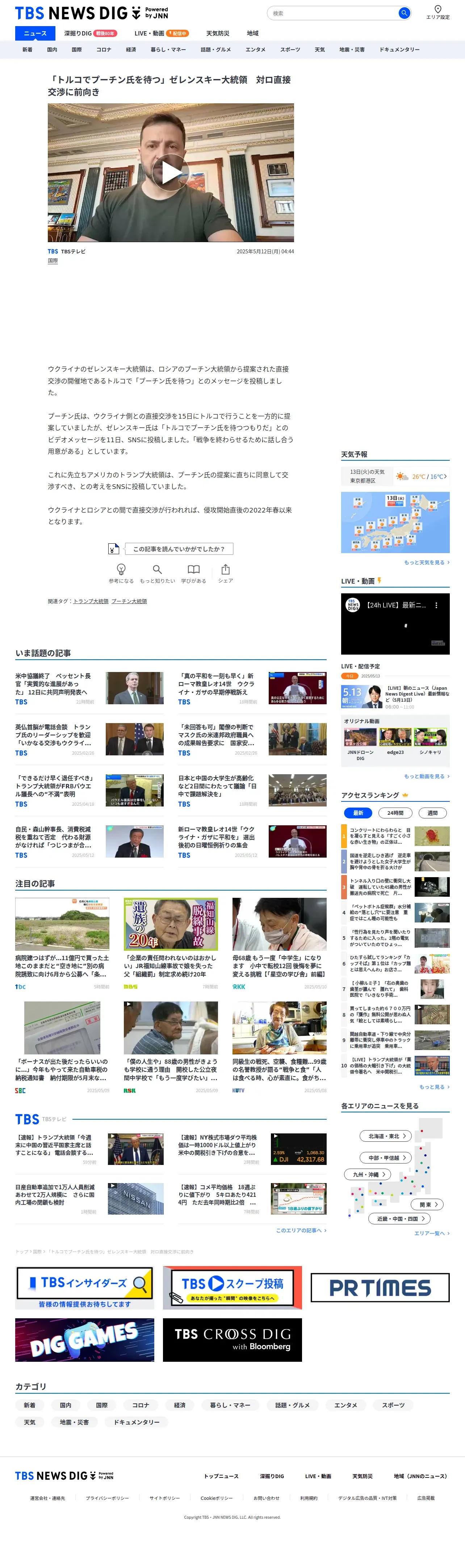Click the もっと知りたい magnifier icon
The height and width of the screenshot is (1568, 465).
158,569
